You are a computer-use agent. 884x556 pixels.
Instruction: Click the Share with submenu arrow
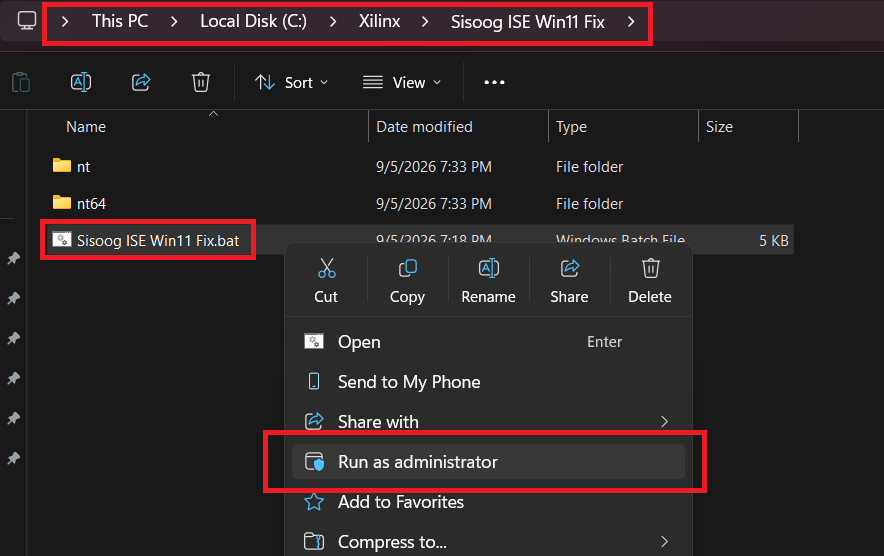(665, 422)
